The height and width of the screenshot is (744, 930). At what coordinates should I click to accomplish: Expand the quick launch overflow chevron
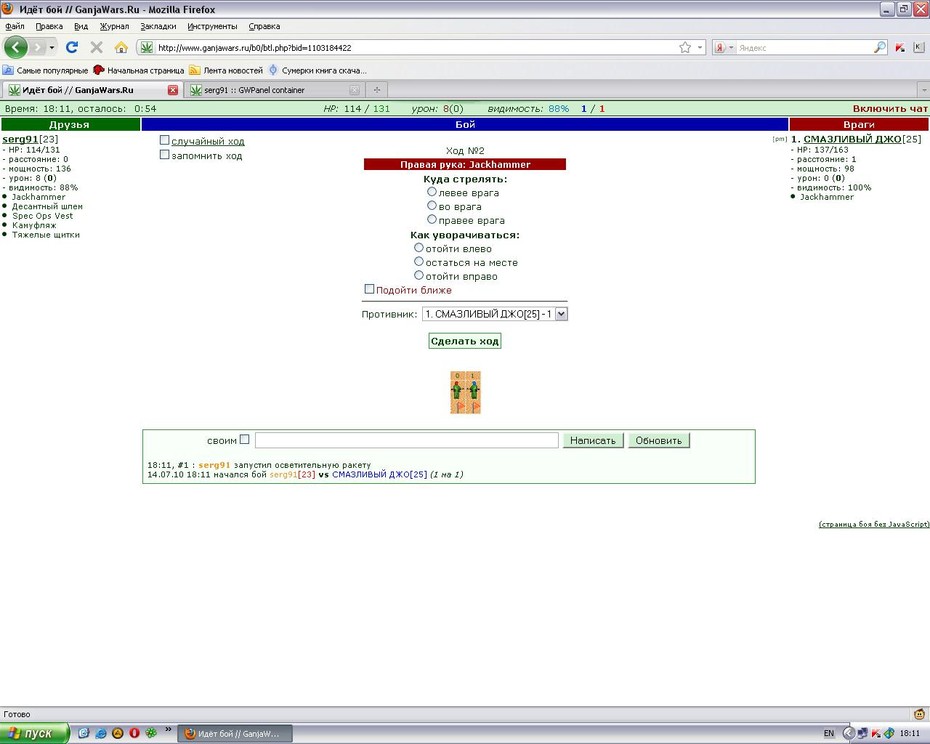point(168,730)
